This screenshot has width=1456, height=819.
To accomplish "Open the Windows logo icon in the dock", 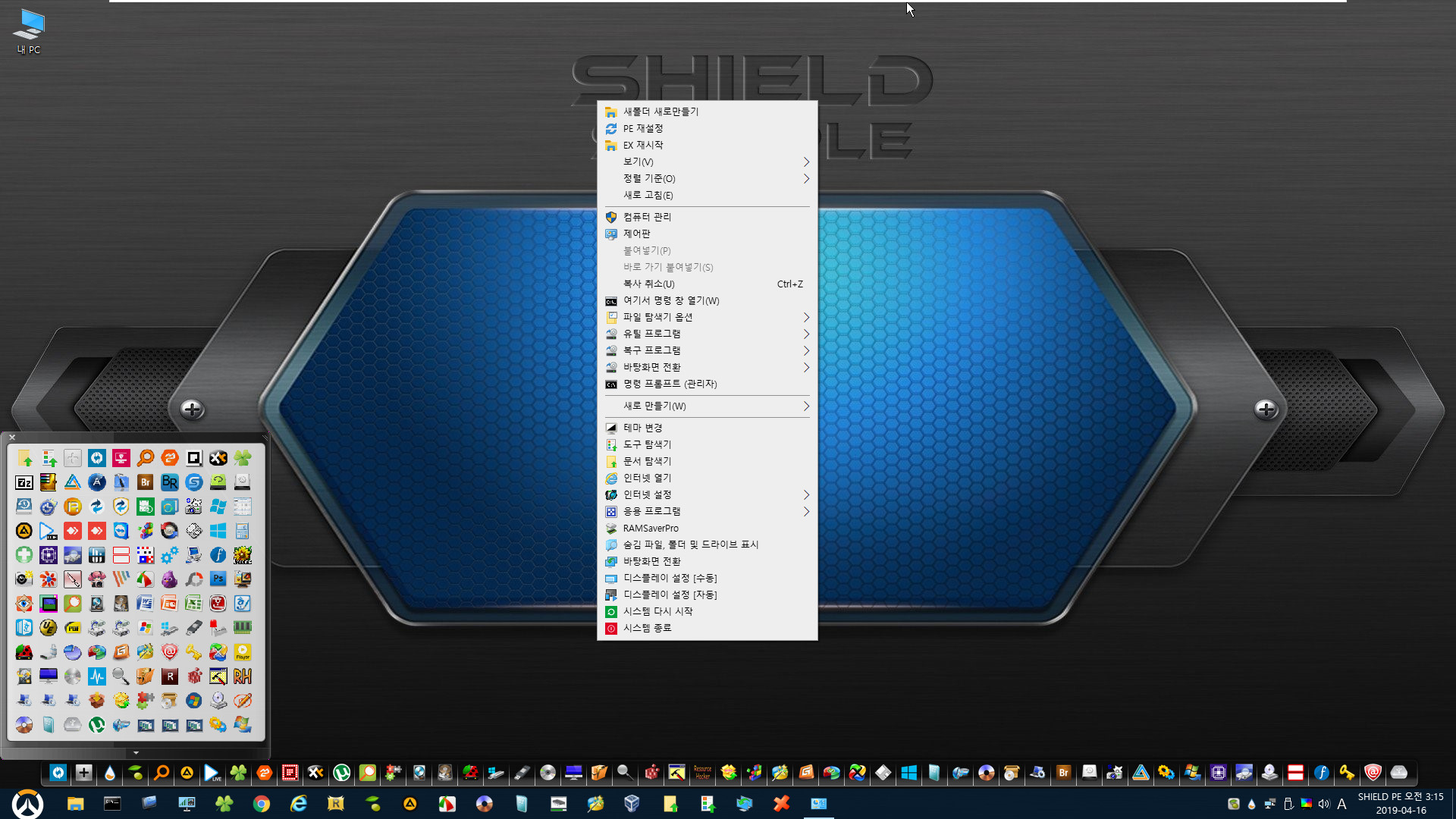I will click(x=908, y=773).
